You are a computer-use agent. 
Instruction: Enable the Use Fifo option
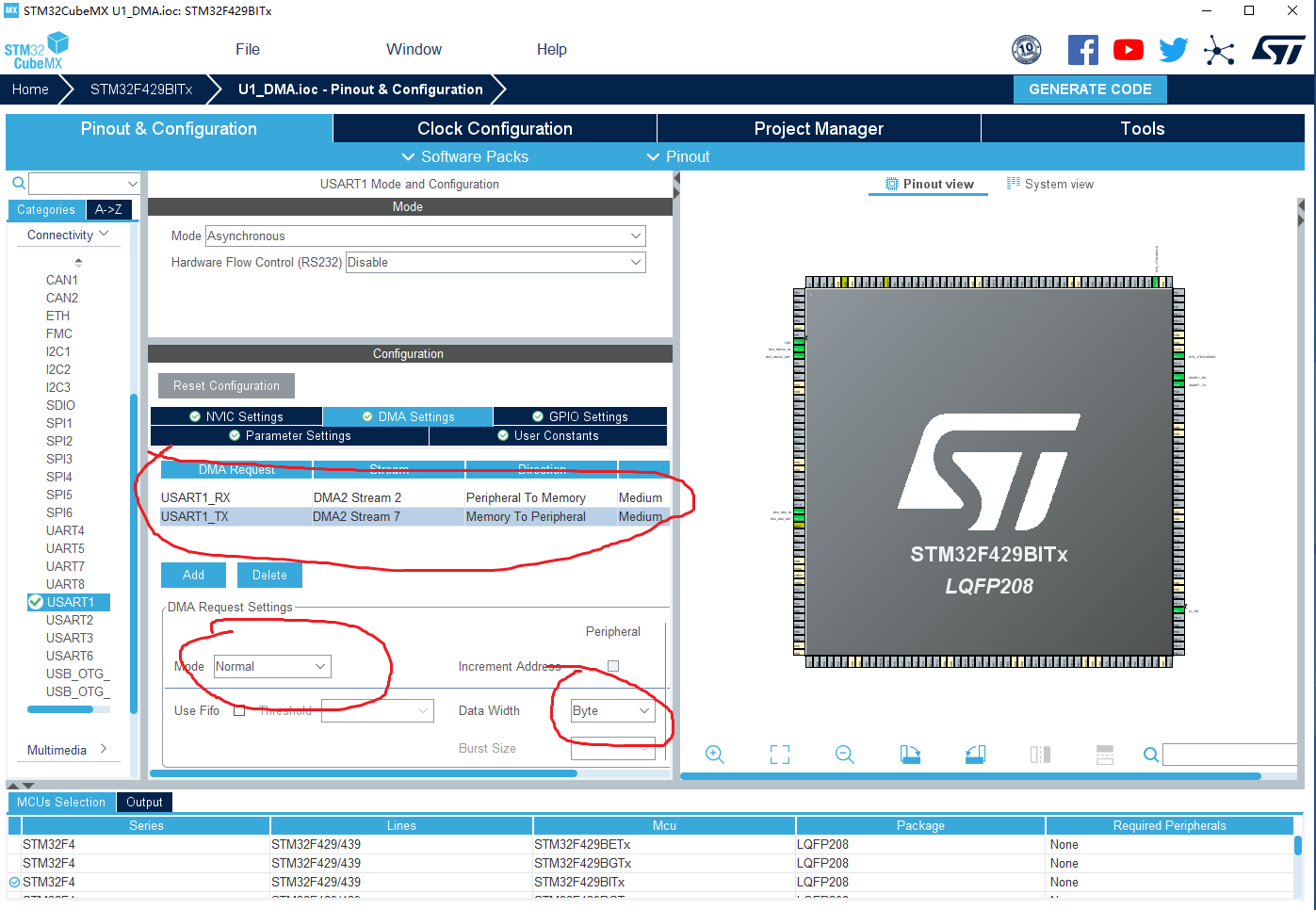coord(239,710)
